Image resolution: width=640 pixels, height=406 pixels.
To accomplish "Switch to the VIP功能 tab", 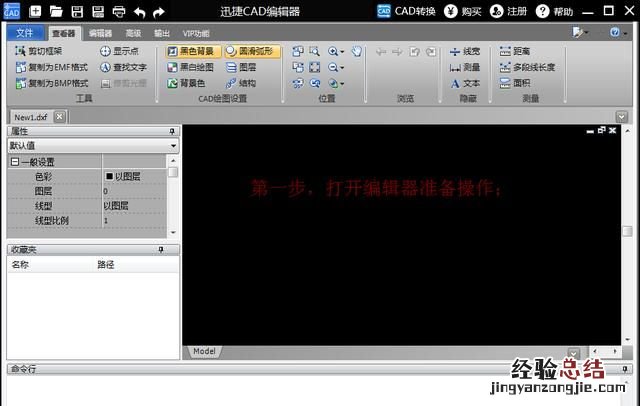I will point(196,33).
